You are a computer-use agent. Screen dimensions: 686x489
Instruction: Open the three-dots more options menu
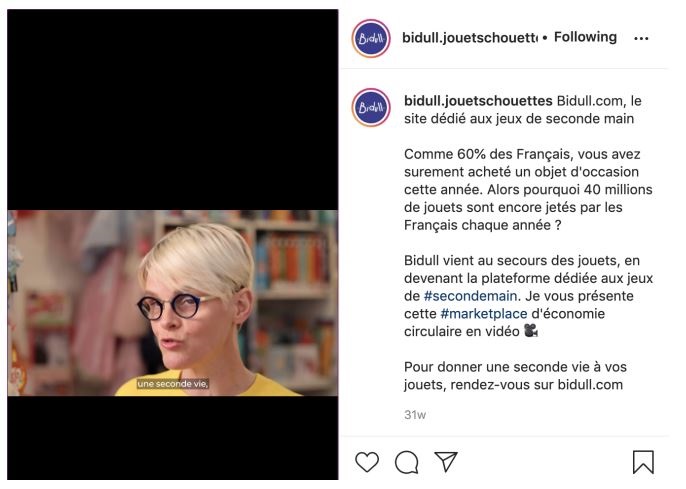(x=641, y=38)
